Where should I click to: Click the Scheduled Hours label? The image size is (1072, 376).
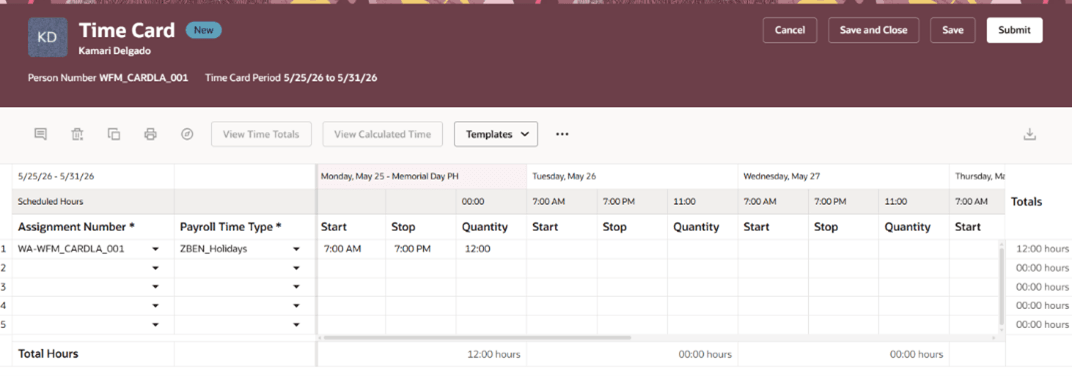click(x=51, y=202)
